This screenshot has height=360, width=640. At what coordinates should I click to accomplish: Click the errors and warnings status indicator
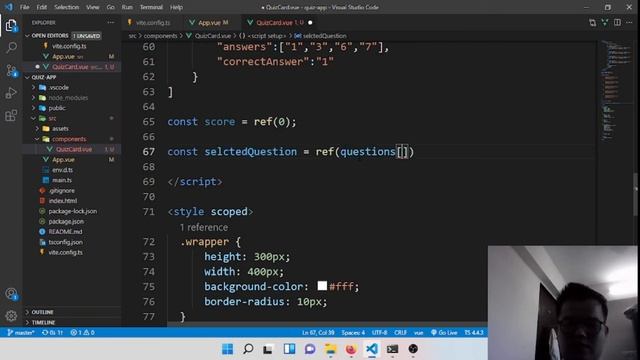(82, 333)
